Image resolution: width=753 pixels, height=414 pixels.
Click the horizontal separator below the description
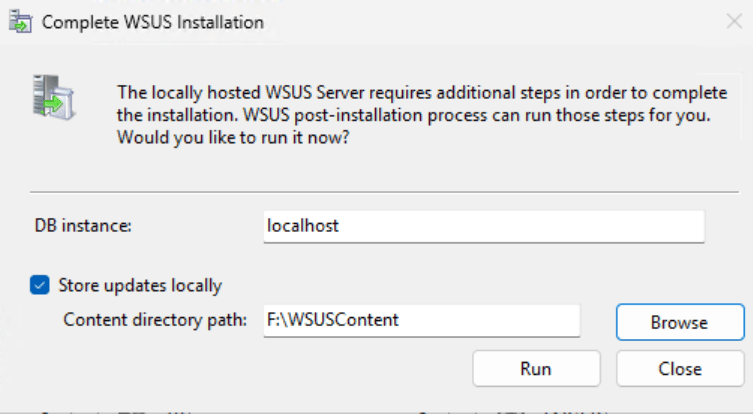point(390,190)
